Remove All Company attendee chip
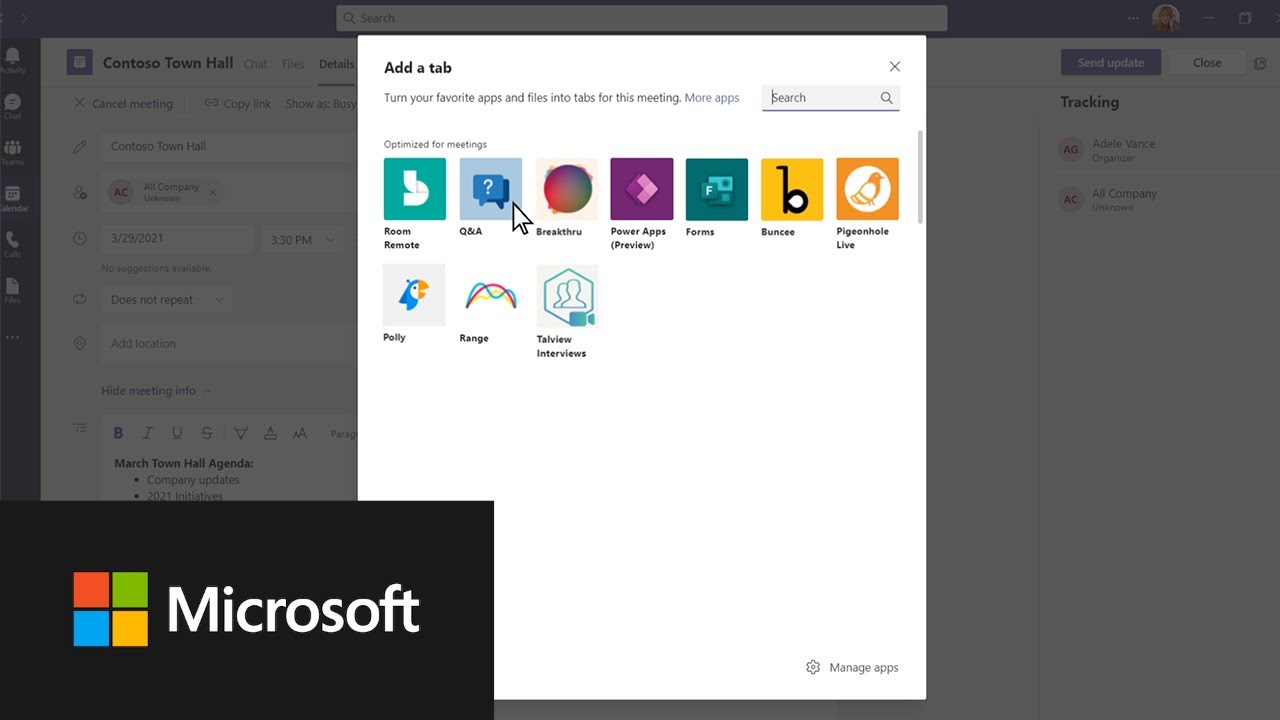 tap(212, 192)
